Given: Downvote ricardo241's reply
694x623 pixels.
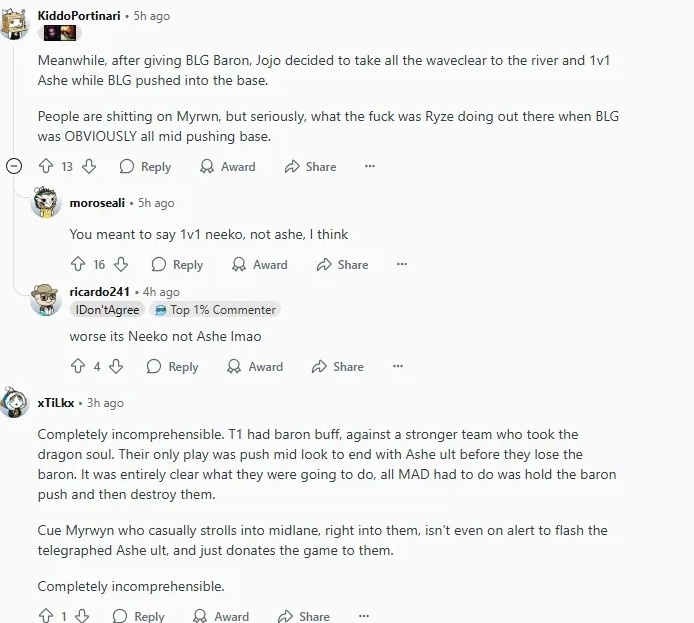Looking at the screenshot, I should [x=116, y=366].
